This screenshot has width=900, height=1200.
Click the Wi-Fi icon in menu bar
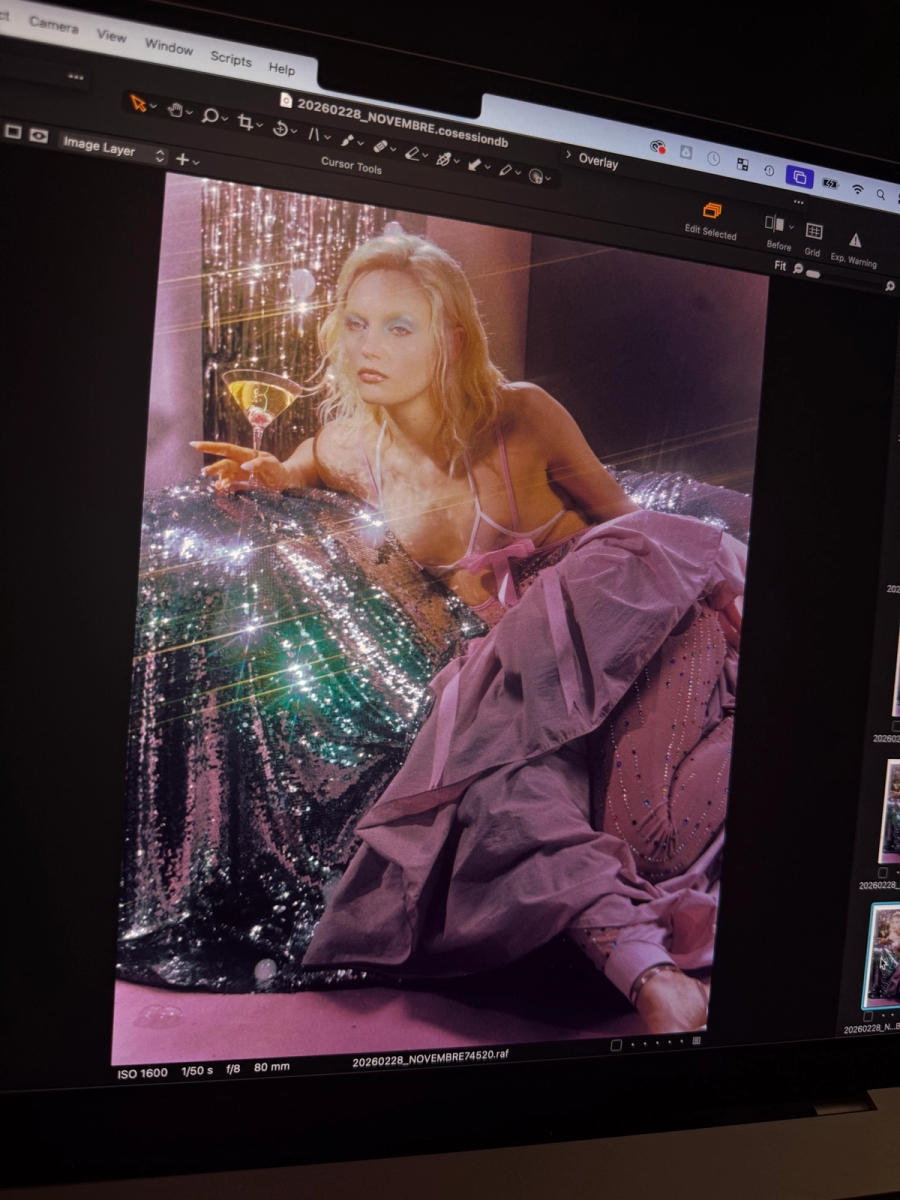[857, 189]
